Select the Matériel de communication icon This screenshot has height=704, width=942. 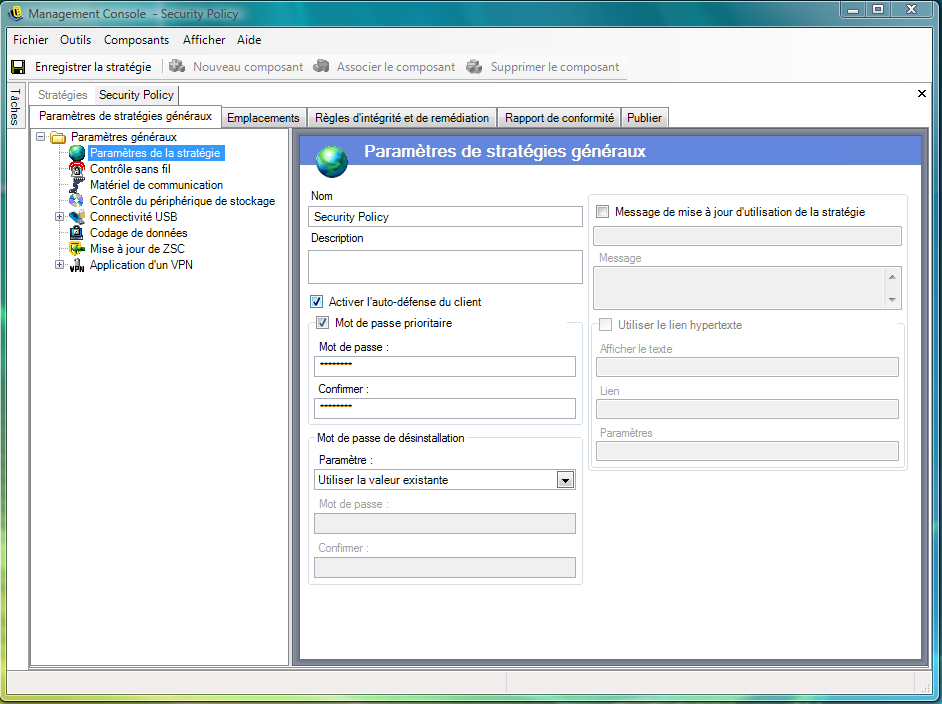[x=77, y=185]
